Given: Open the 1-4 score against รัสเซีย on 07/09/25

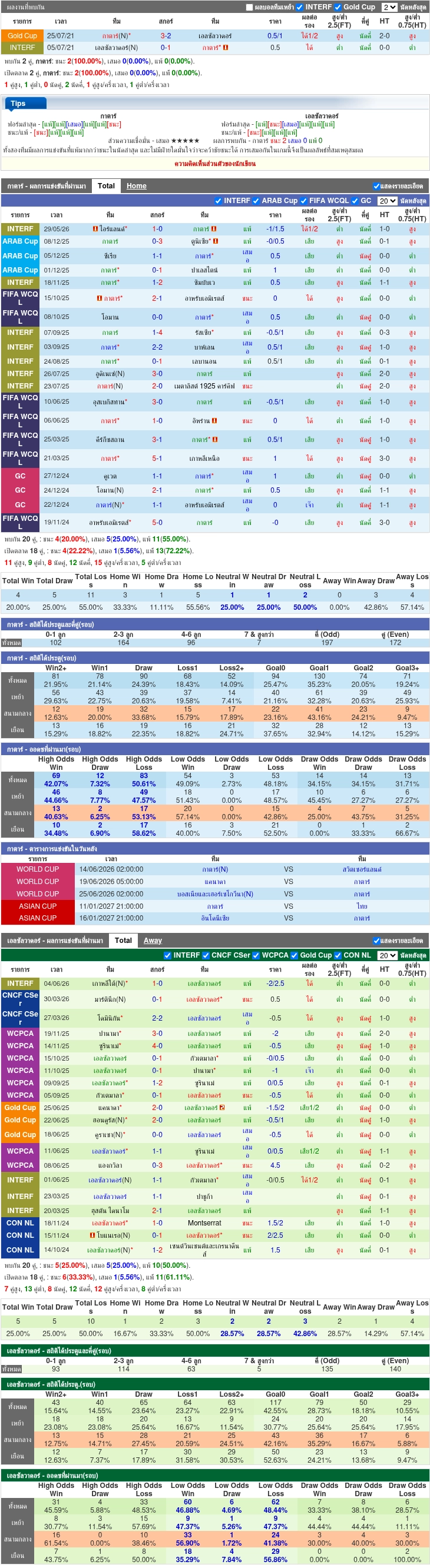Looking at the screenshot, I should pos(157,333).
